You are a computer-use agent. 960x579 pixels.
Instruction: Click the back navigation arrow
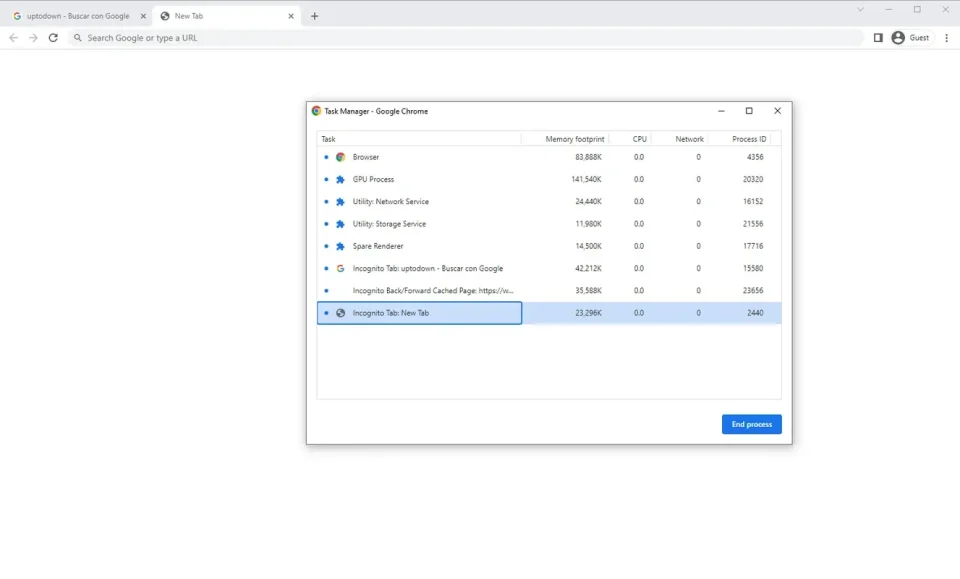[13, 38]
